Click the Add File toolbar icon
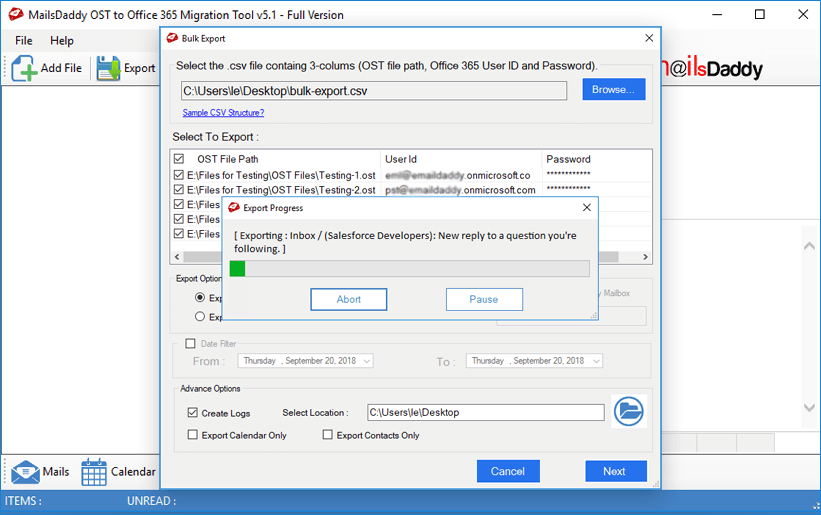Image resolution: width=821 pixels, height=515 pixels. 25,69
